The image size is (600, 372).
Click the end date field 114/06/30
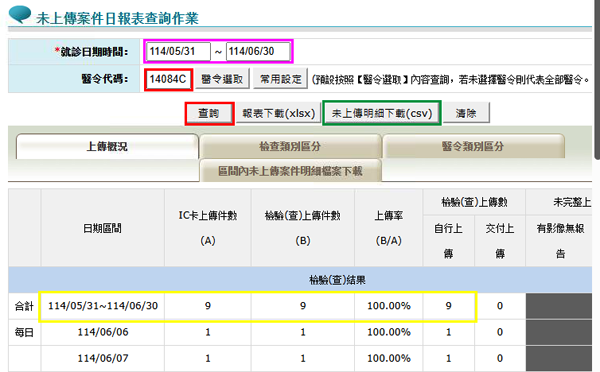(x=258, y=51)
